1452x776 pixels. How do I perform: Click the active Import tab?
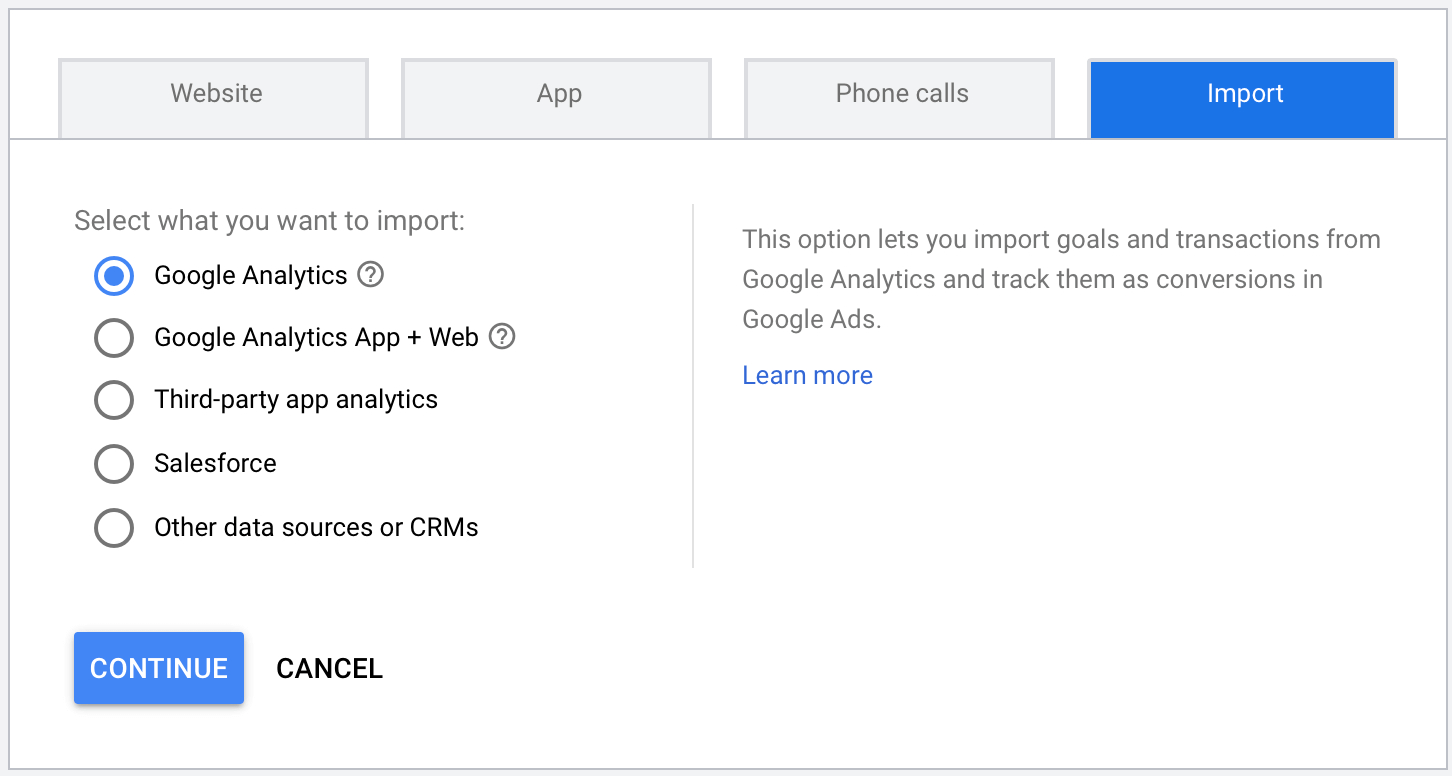pos(1244,95)
